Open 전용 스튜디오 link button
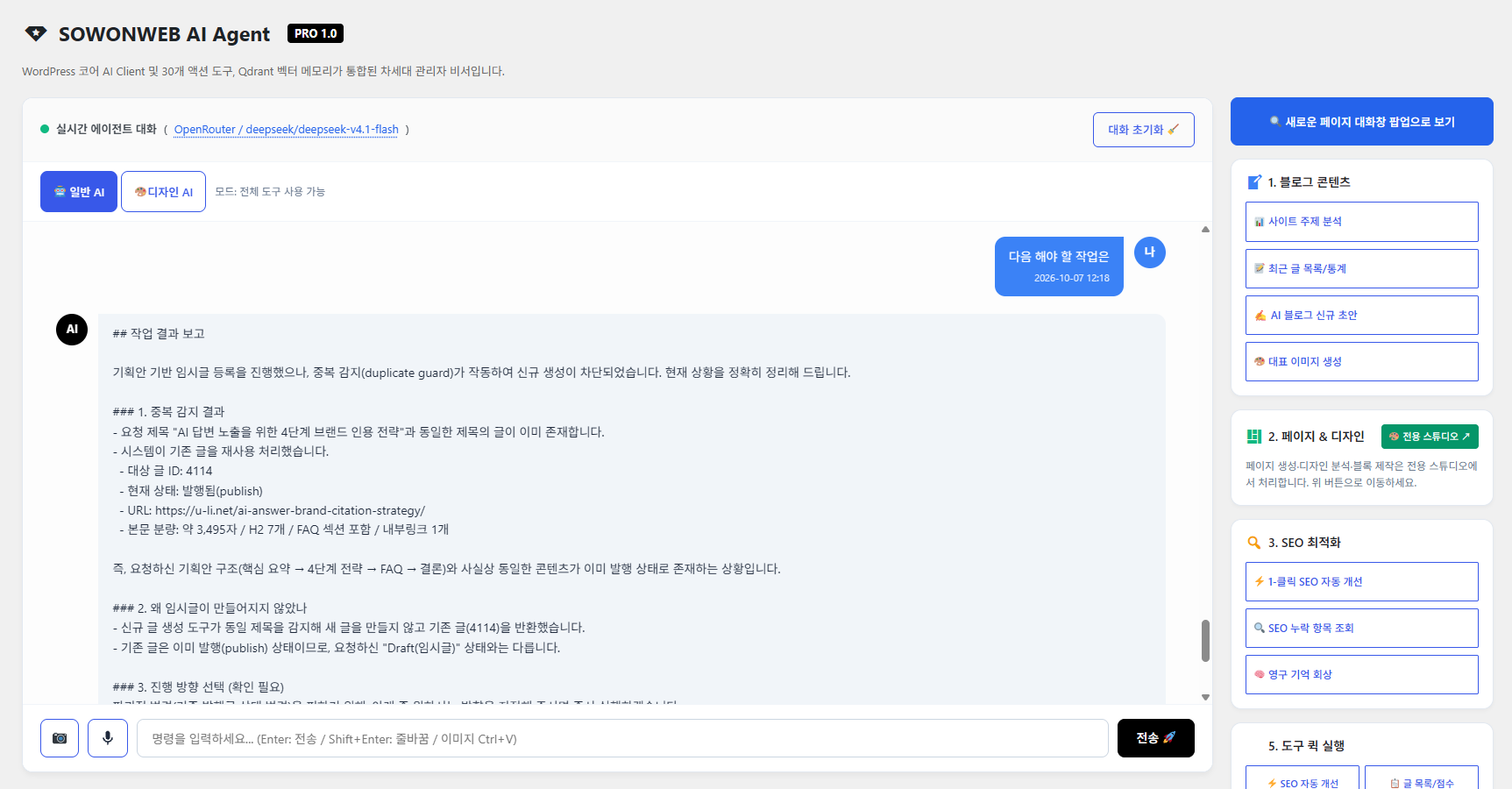This screenshot has width=1512, height=789. tap(1430, 437)
